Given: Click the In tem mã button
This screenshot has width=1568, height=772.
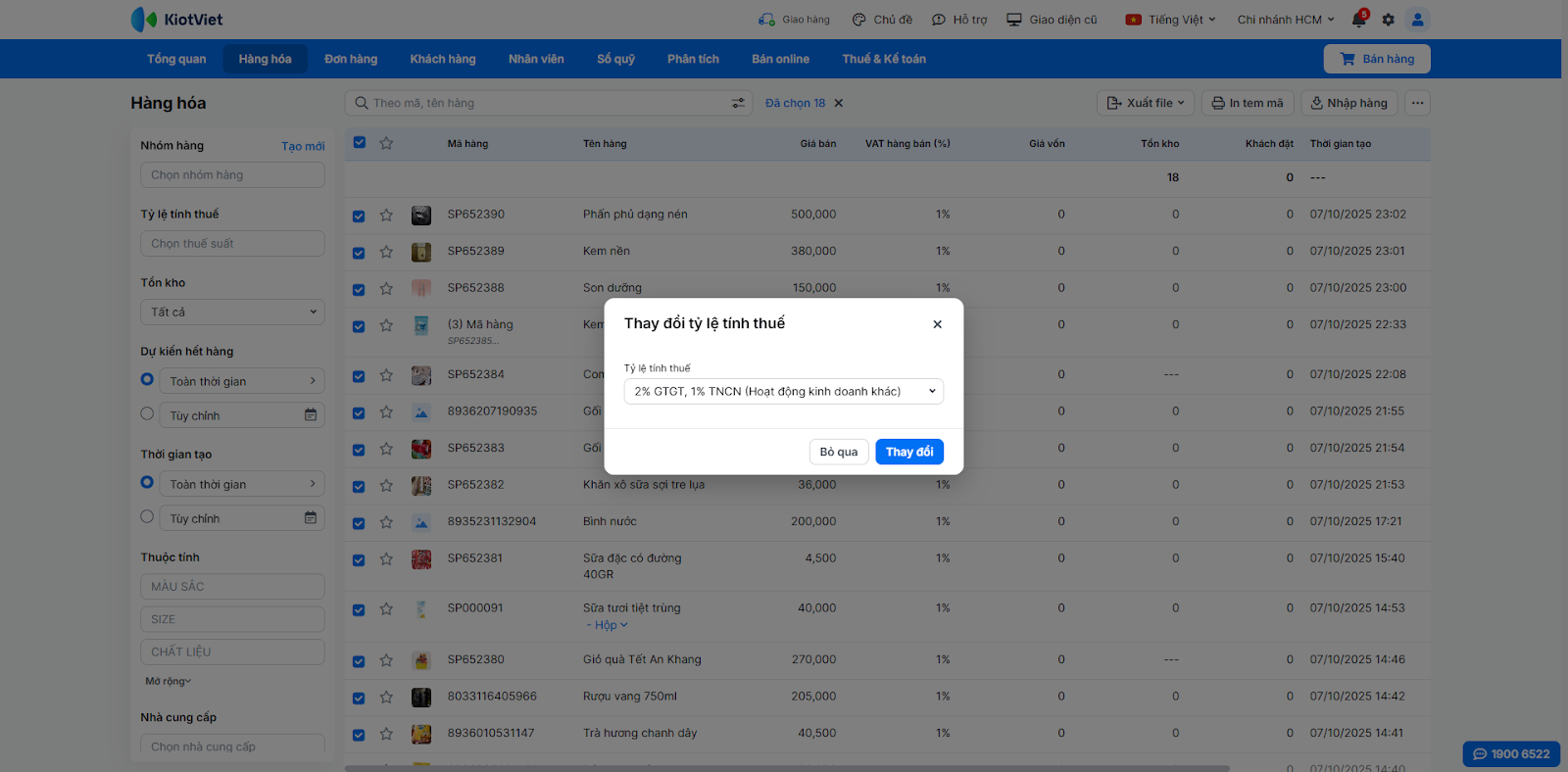Looking at the screenshot, I should pyautogui.click(x=1248, y=103).
